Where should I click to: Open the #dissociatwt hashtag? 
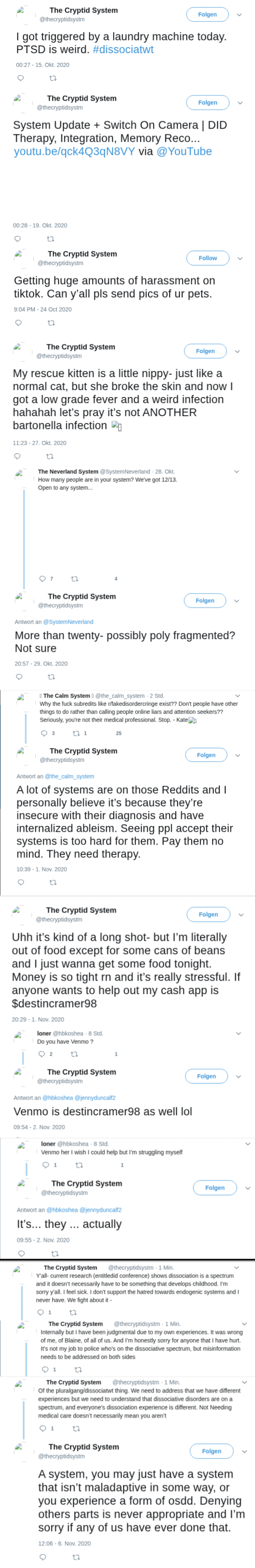124,49
